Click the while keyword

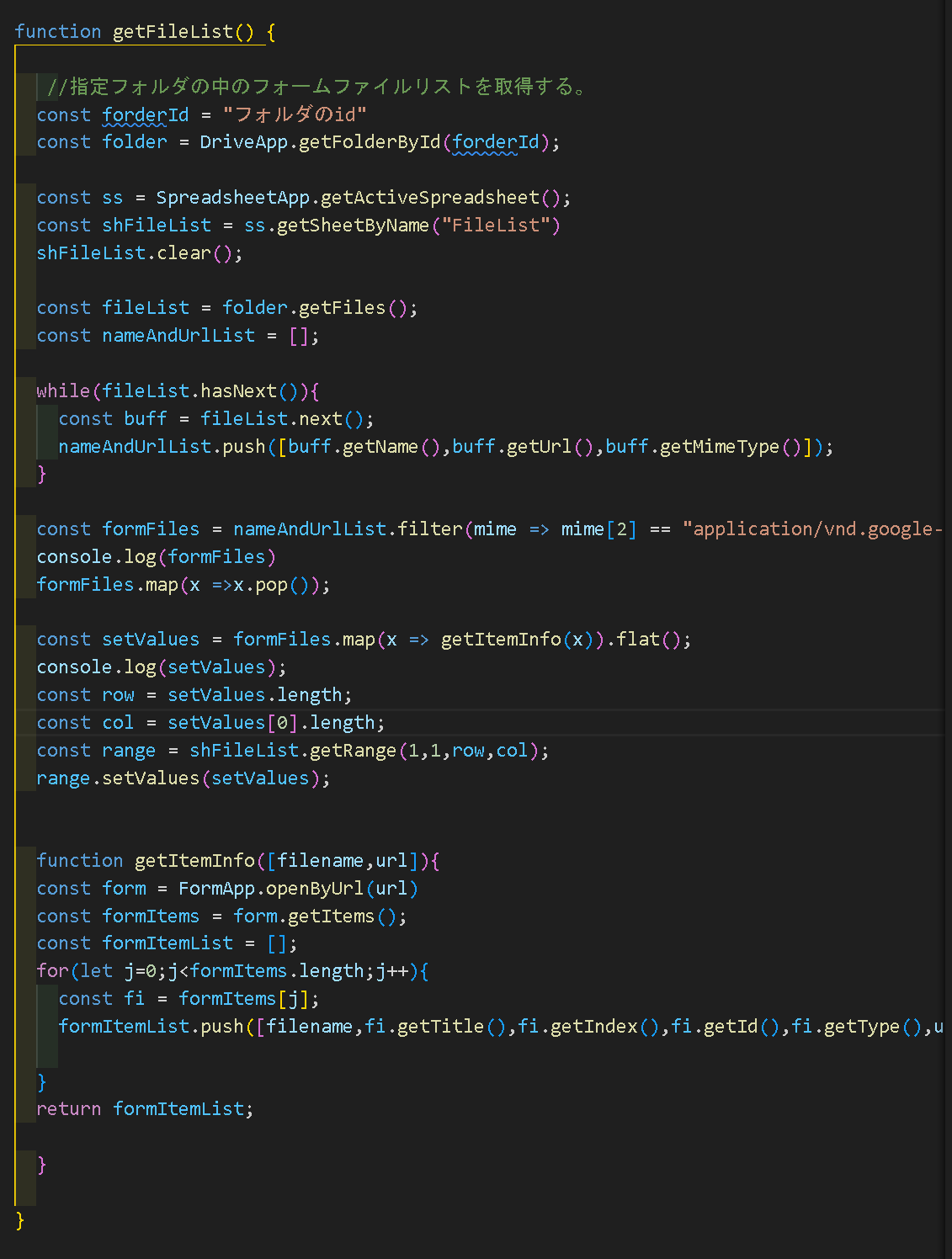click(63, 391)
